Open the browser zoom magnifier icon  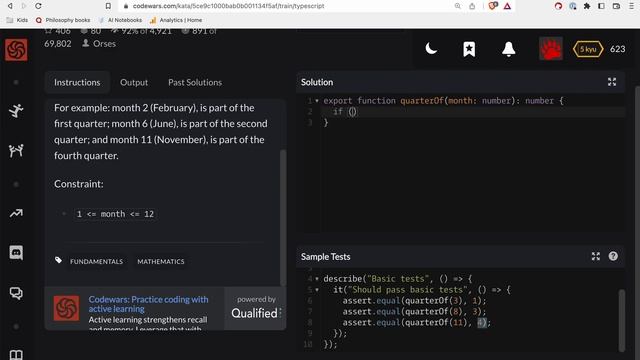point(458,6)
